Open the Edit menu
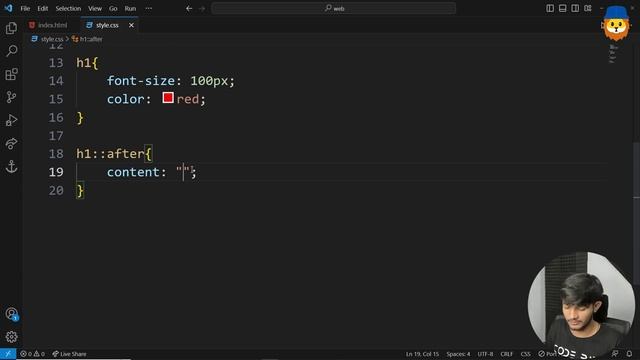 [x=42, y=8]
